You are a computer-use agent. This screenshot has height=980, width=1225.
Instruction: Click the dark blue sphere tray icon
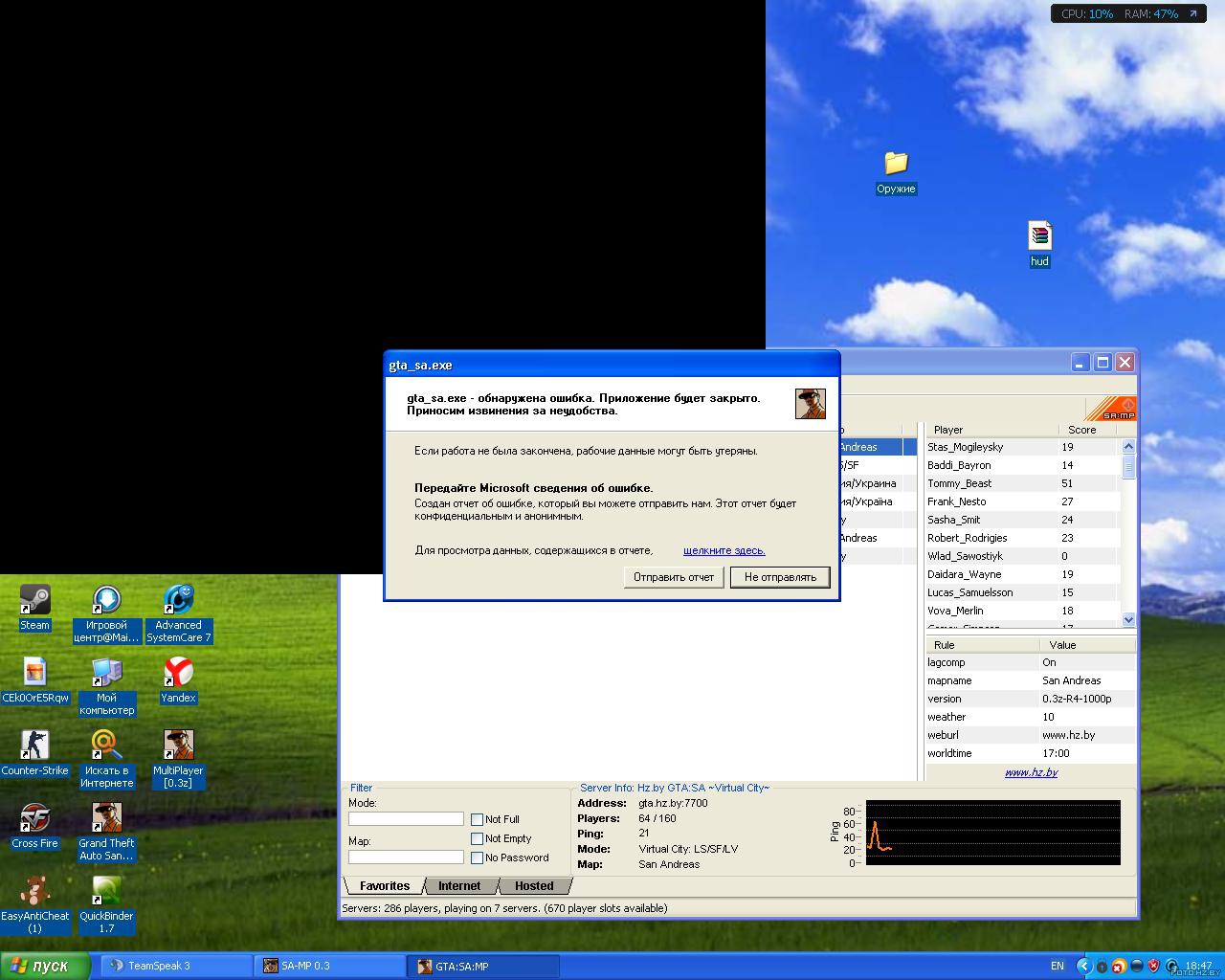pyautogui.click(x=1136, y=966)
